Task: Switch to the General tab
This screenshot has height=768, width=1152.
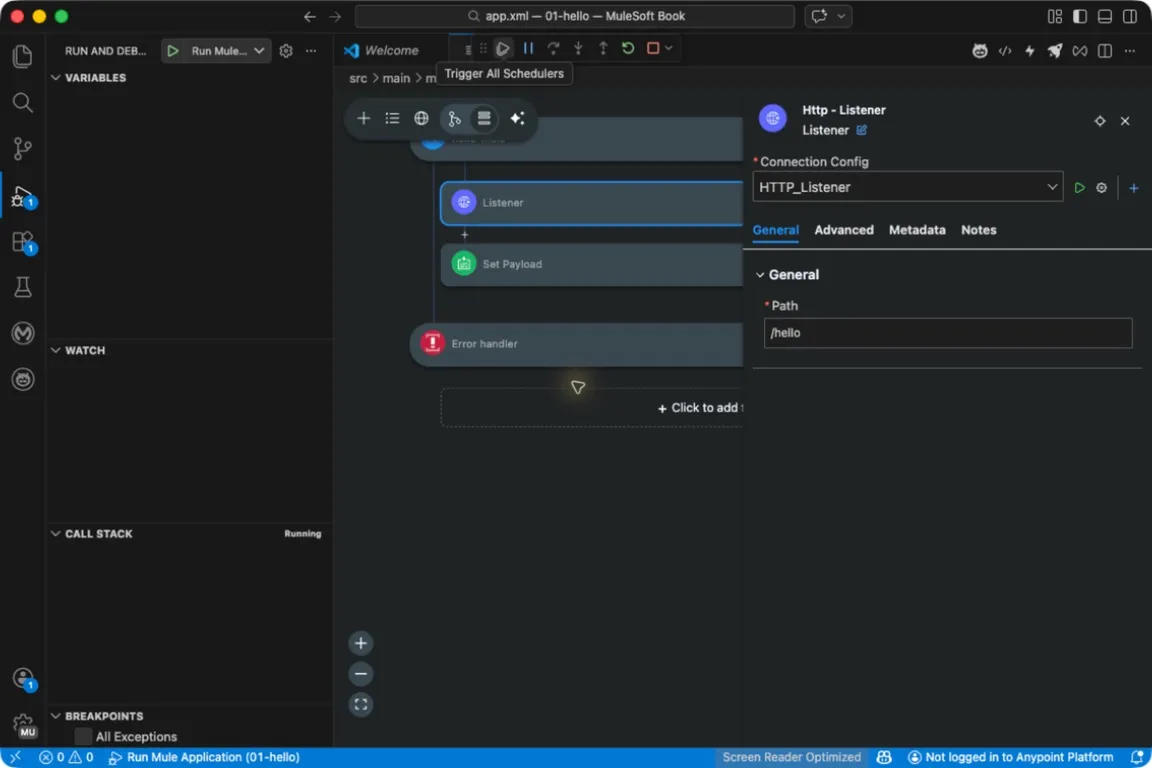Action: click(775, 230)
